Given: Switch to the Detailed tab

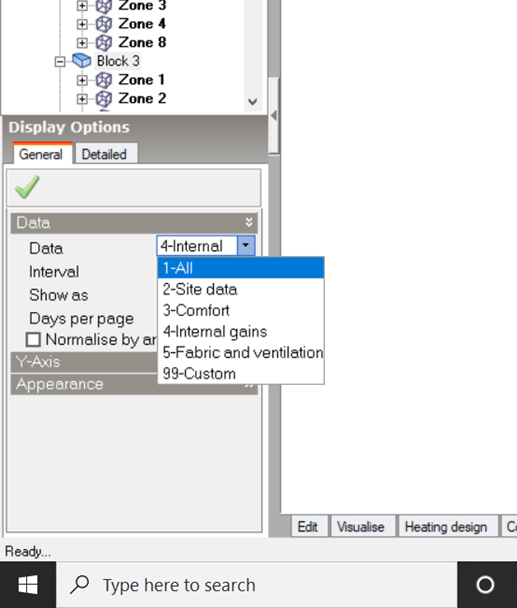Looking at the screenshot, I should 105,154.
